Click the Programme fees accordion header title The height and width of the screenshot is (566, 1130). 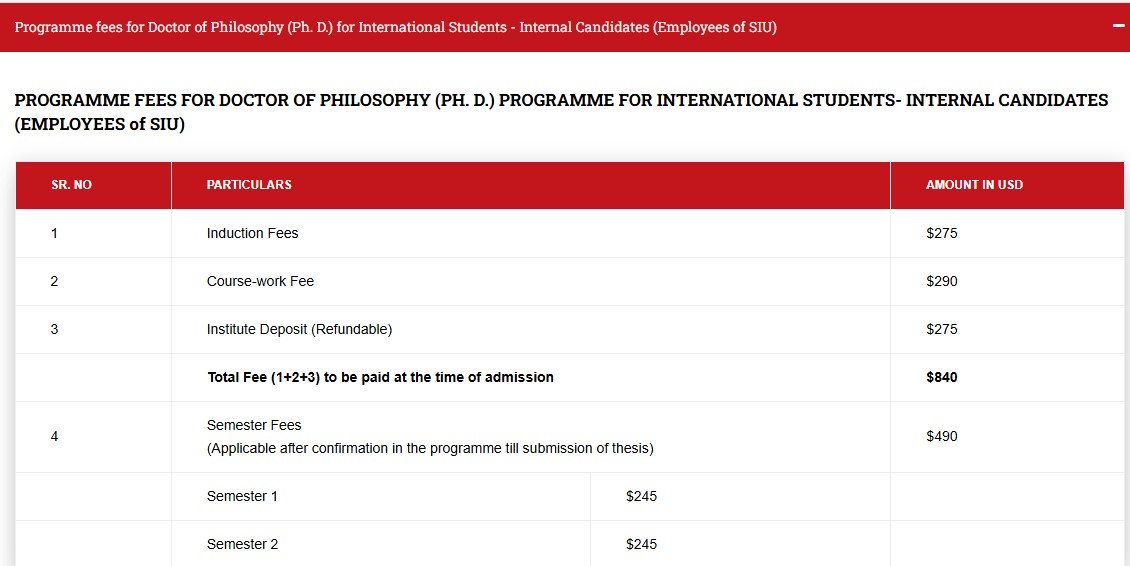[395, 27]
